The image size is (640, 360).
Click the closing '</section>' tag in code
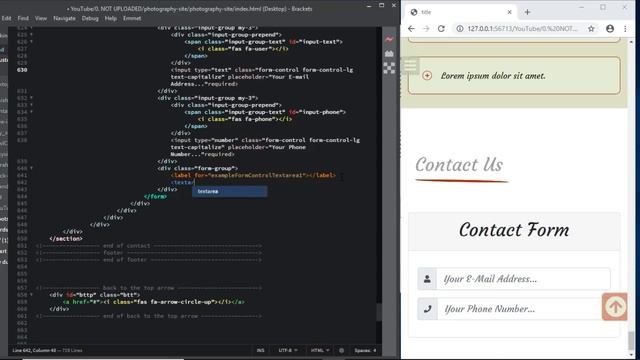coord(66,239)
